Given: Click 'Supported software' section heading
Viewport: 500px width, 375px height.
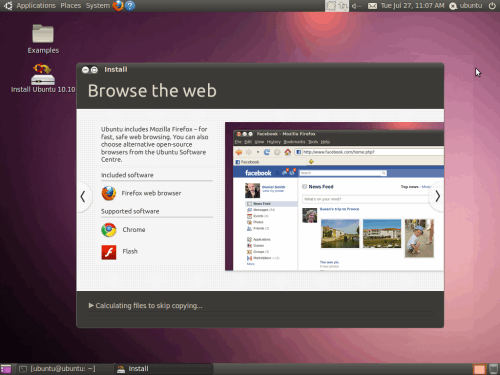Looking at the screenshot, I should coord(130,211).
